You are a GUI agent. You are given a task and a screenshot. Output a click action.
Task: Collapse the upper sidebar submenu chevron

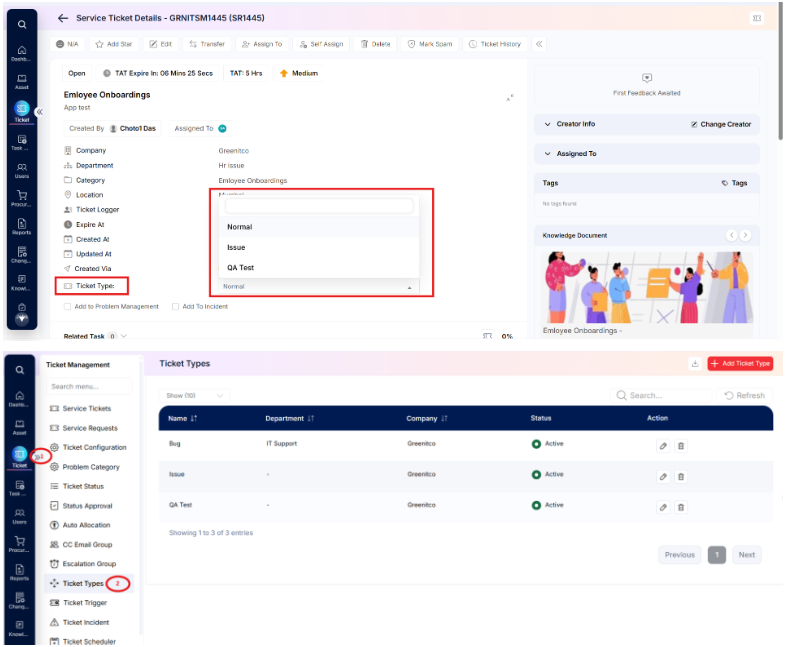(x=40, y=111)
